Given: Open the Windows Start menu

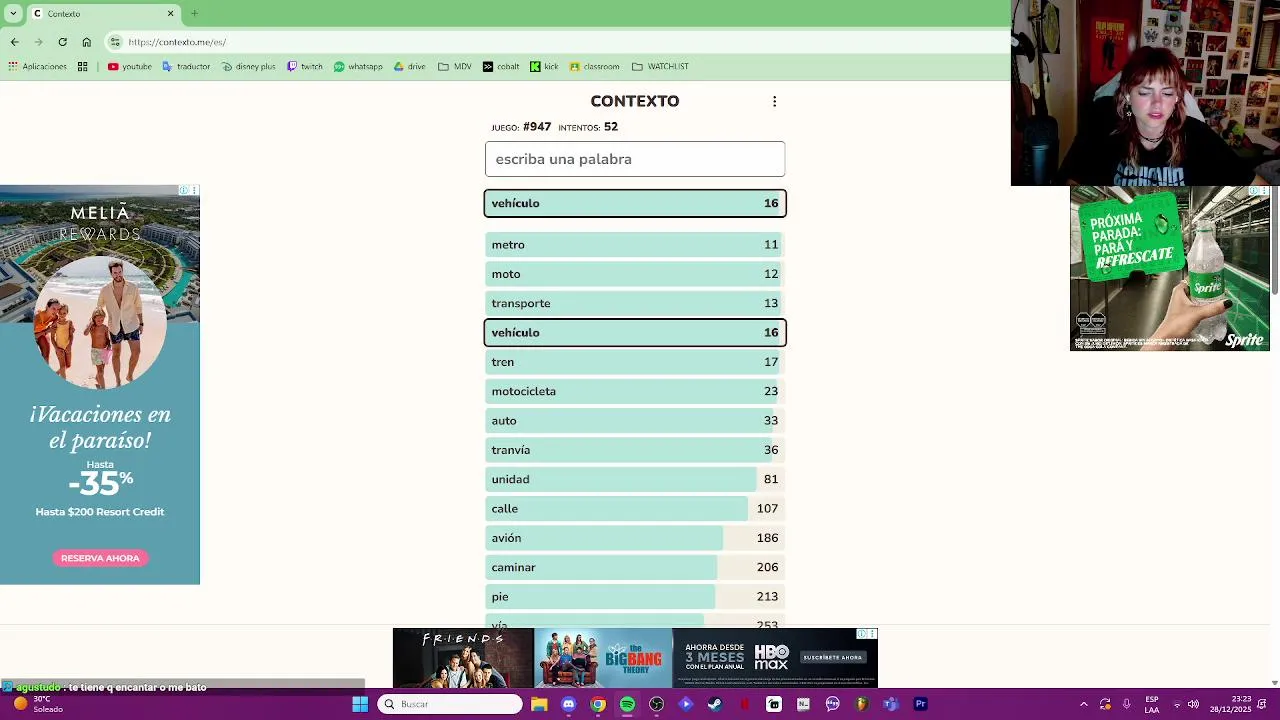Looking at the screenshot, I should point(360,704).
